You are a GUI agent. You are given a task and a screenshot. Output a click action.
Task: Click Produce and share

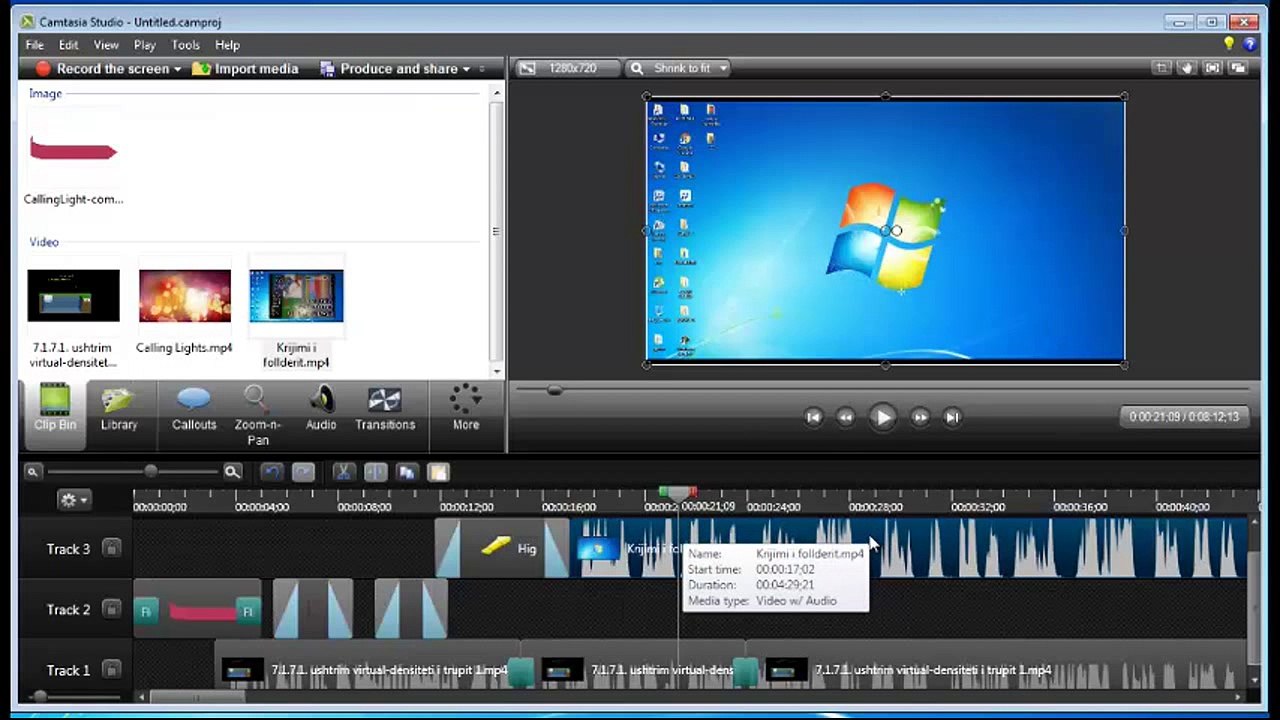point(389,69)
